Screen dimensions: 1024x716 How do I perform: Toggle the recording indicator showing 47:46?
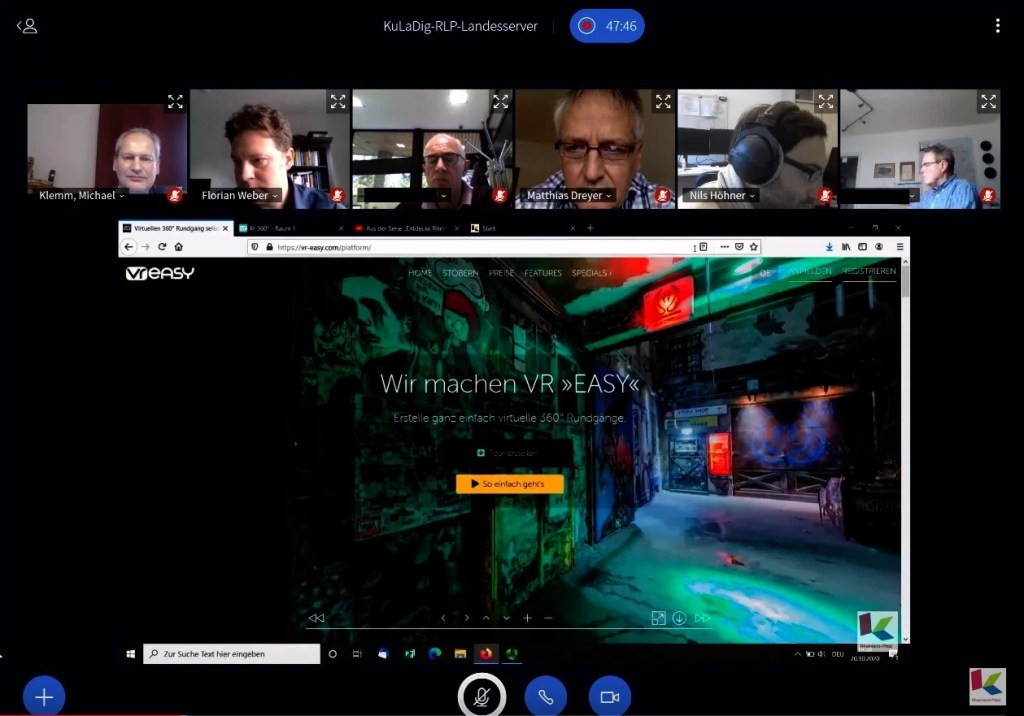coord(607,26)
